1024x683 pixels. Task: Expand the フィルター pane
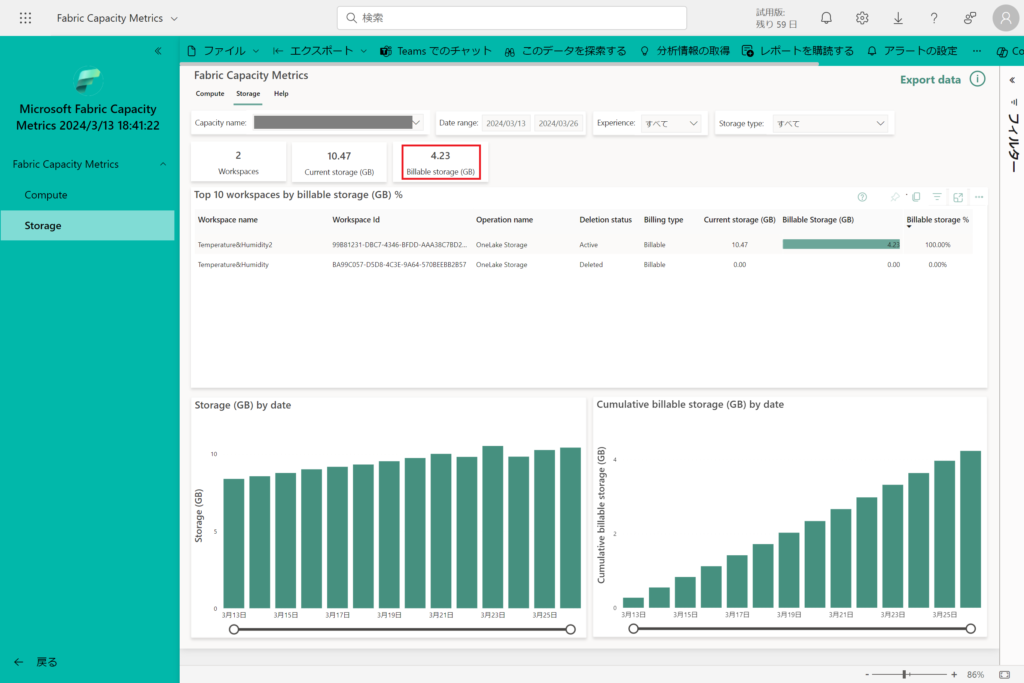tap(1012, 78)
